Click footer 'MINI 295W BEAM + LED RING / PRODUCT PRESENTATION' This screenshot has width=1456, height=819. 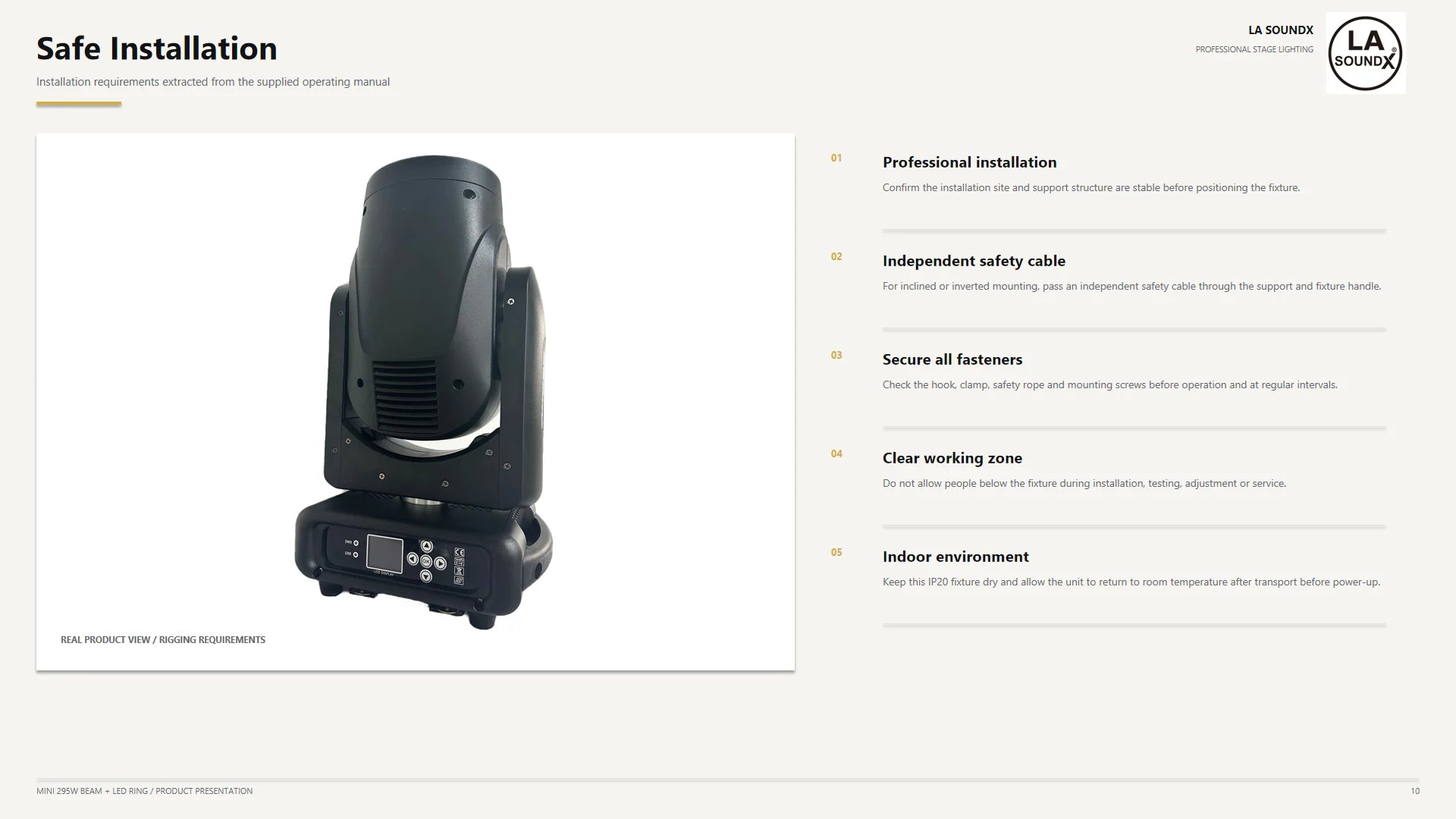tap(145, 791)
